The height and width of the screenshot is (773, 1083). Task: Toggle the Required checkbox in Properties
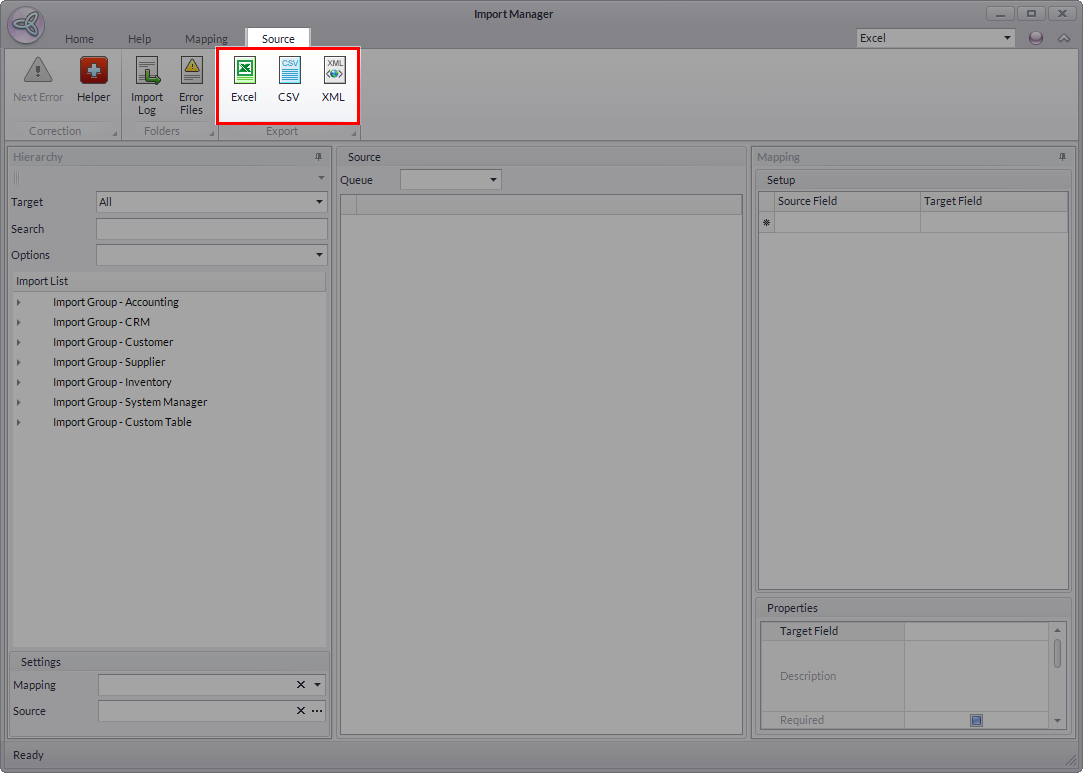[976, 720]
